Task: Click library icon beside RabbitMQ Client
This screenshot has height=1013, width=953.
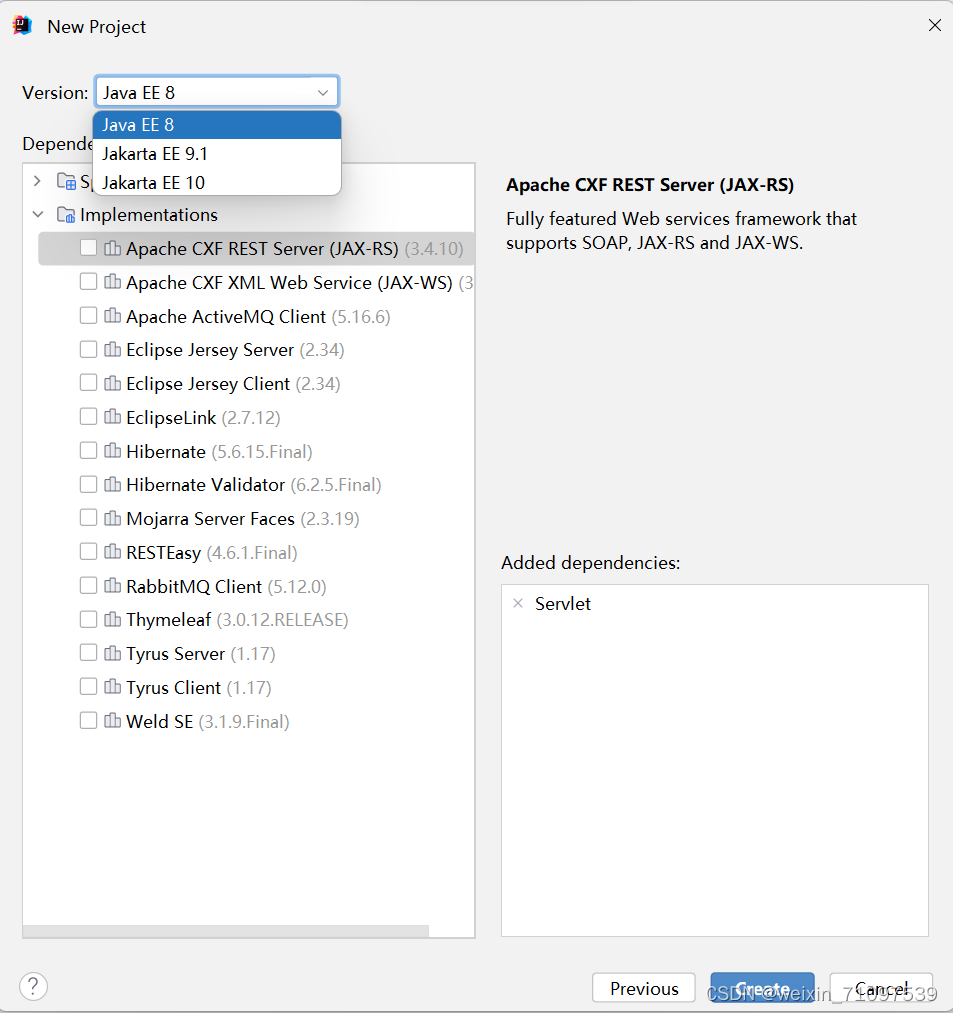Action: pos(112,586)
